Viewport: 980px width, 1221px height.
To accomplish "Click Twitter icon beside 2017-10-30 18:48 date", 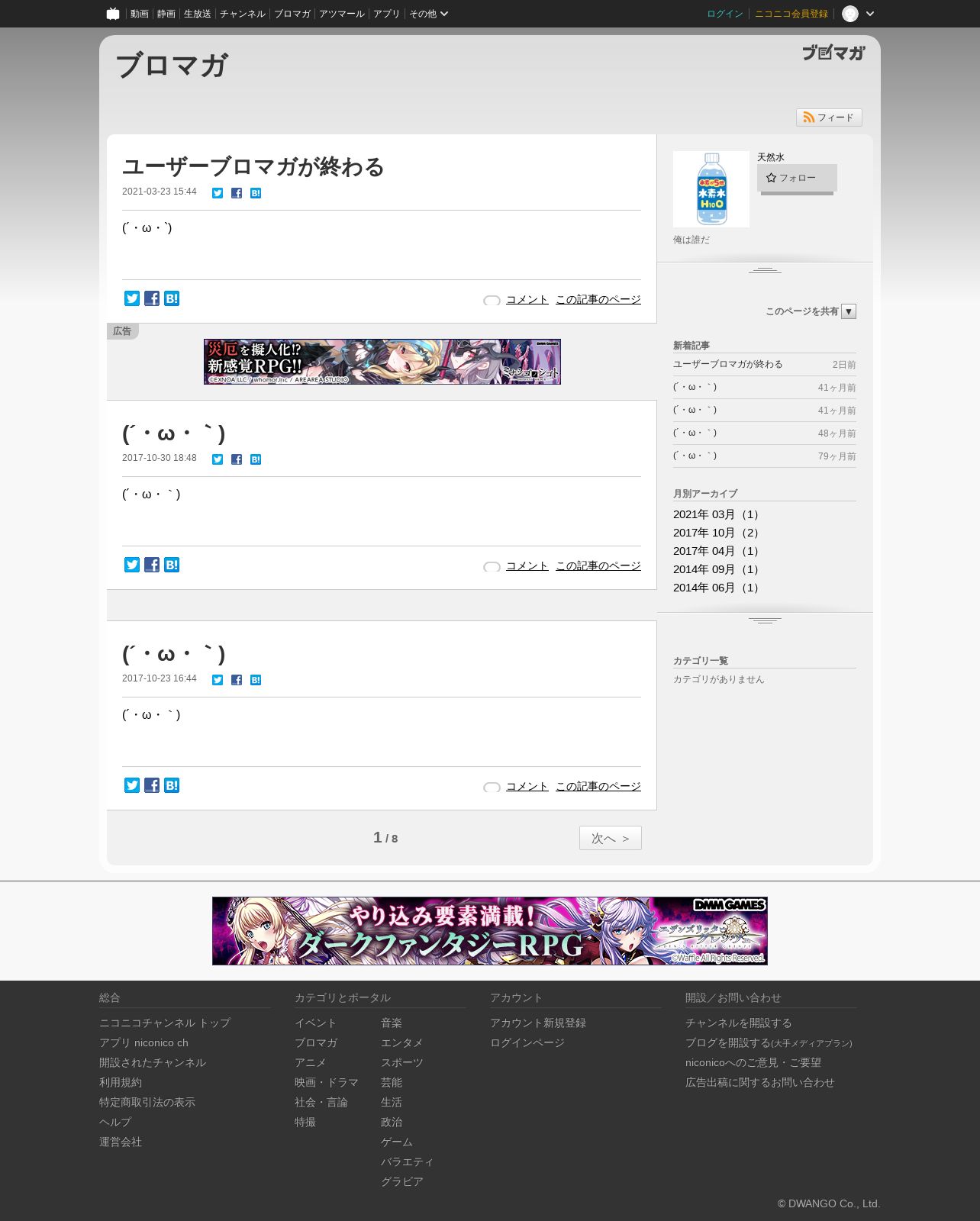I will [218, 459].
